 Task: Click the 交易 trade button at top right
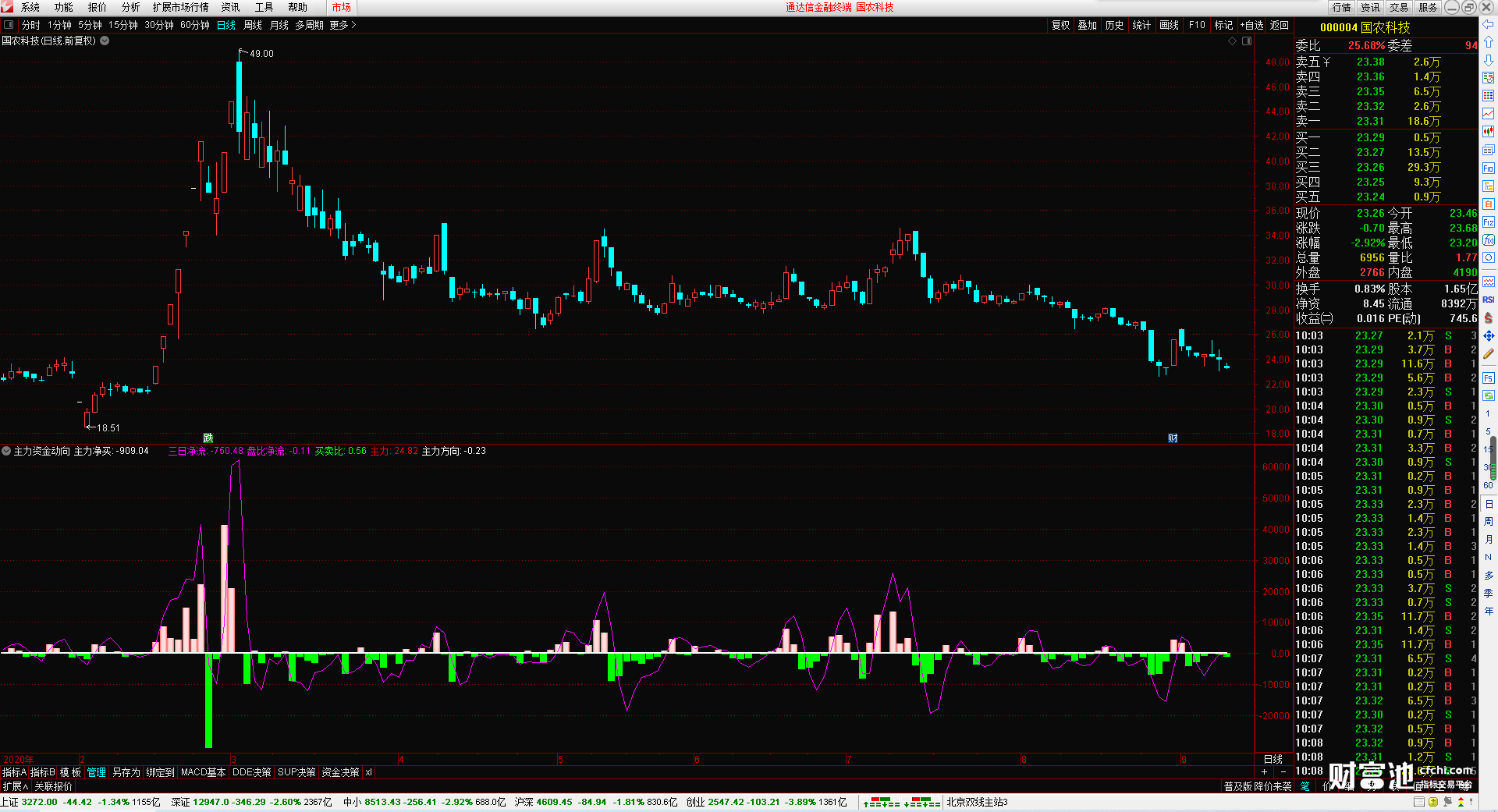click(1399, 7)
